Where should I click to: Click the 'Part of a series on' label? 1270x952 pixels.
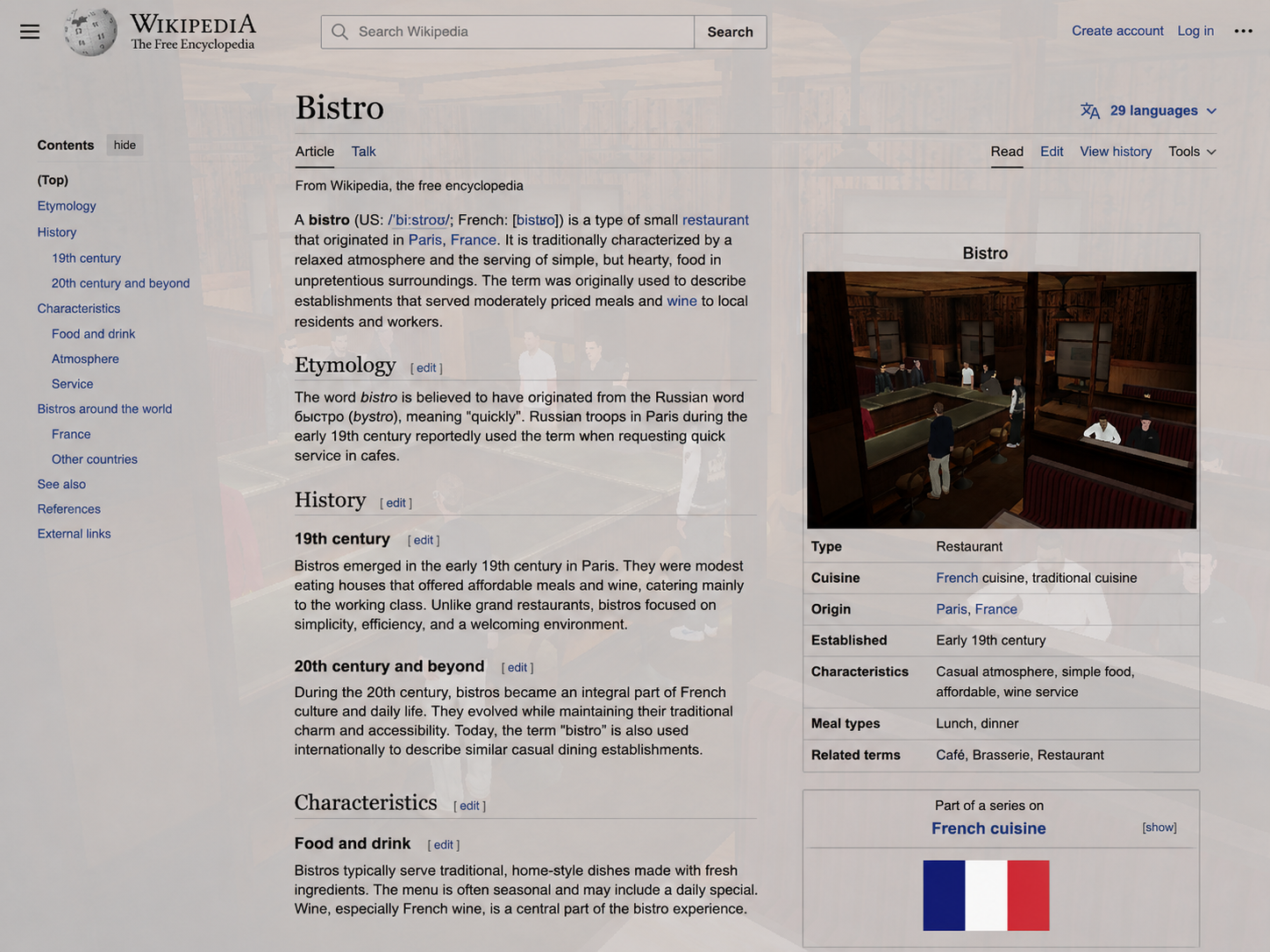tap(989, 806)
